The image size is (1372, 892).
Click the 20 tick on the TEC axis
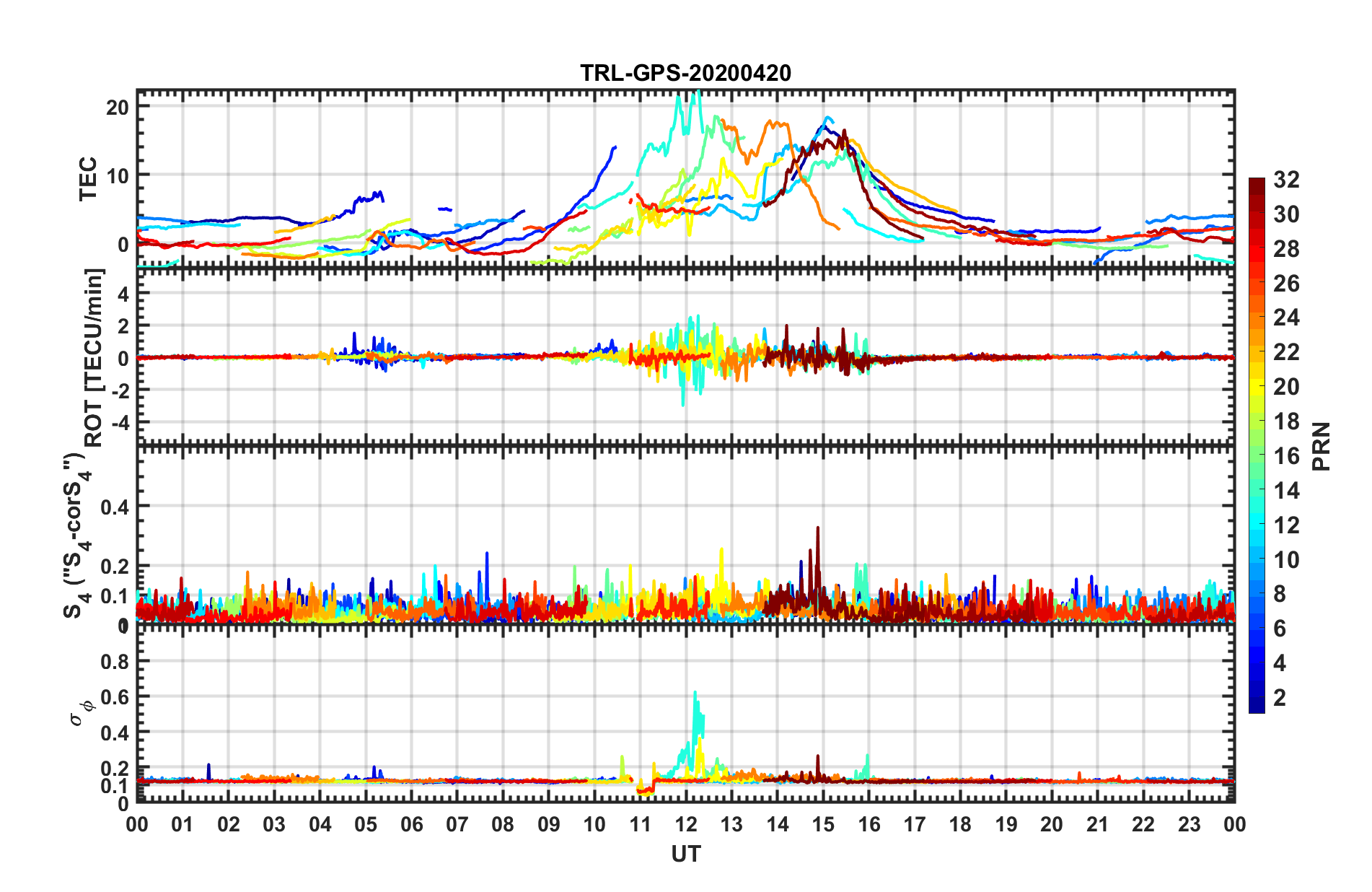[117, 107]
